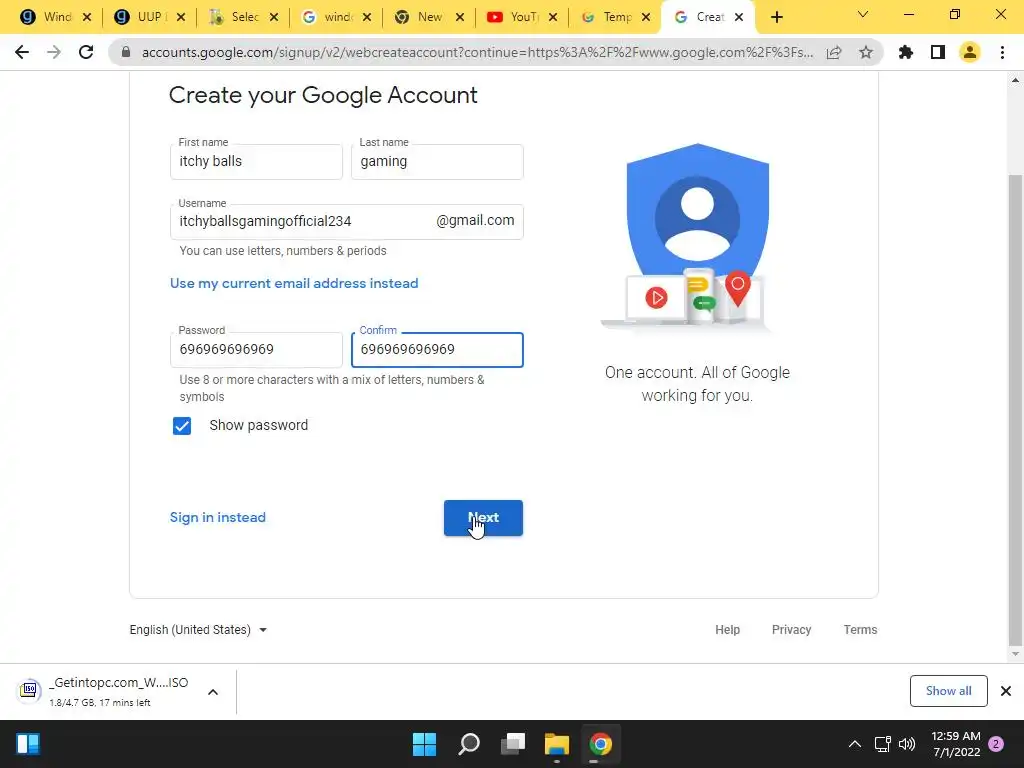
Task: Click the network tray icon
Action: click(882, 744)
